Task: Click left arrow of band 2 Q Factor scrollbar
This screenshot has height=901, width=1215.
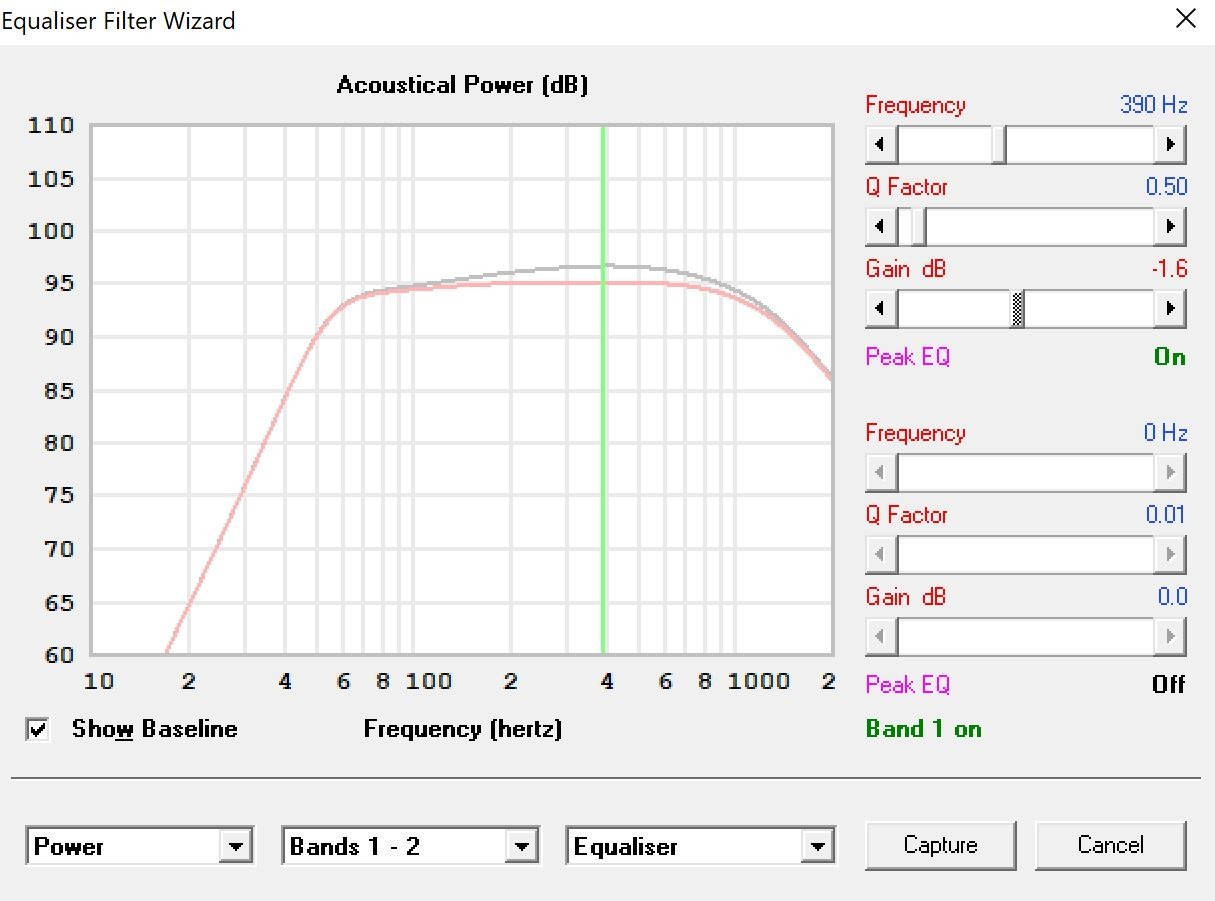Action: coord(880,554)
